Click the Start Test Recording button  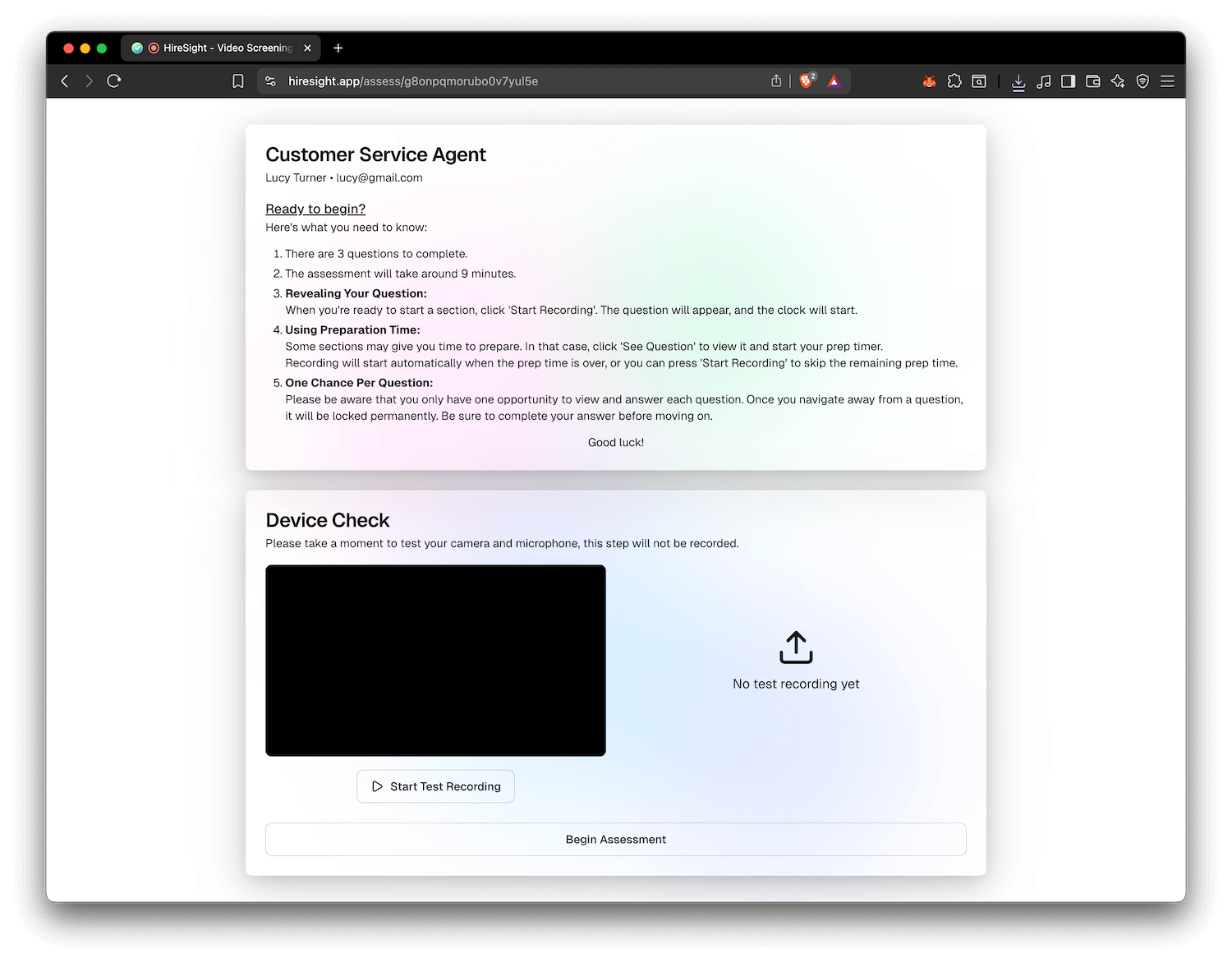coord(435,786)
